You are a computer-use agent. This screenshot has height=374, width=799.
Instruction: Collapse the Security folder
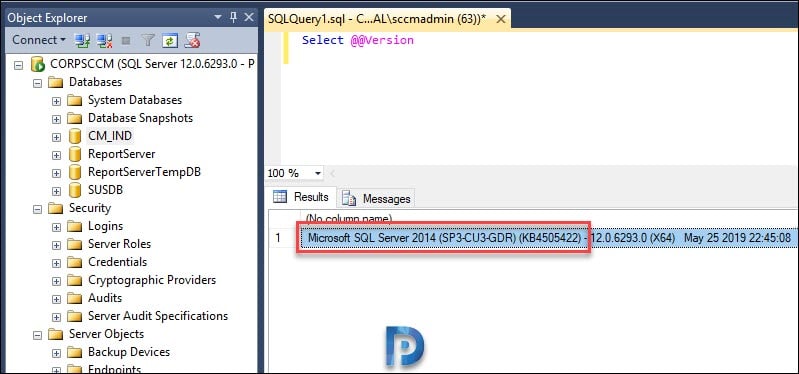[37, 209]
